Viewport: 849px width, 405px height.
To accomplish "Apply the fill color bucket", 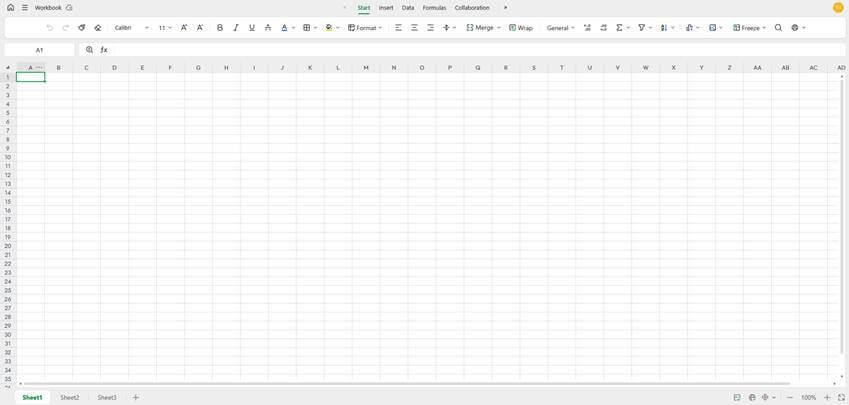I will pos(329,28).
